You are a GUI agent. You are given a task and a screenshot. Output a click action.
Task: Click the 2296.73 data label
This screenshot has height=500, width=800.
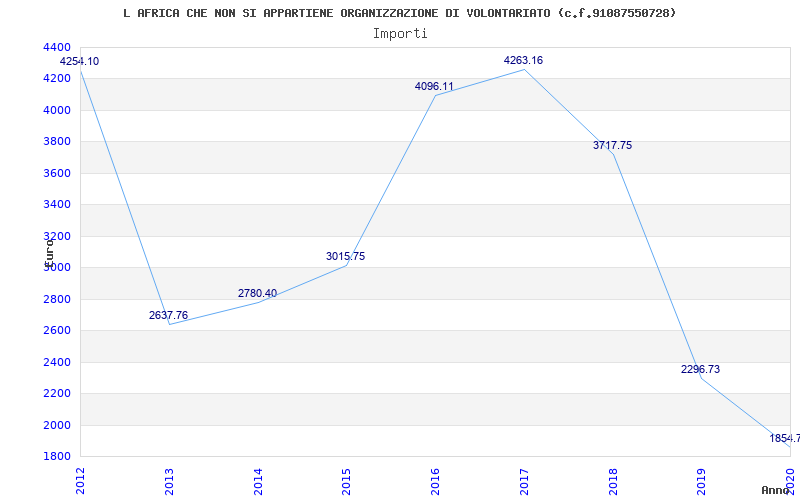click(701, 369)
